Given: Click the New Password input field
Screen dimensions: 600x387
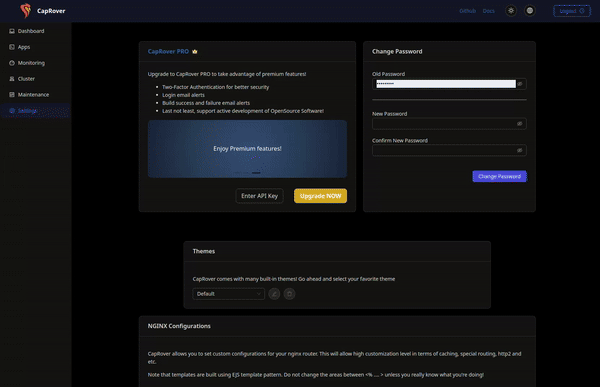Looking at the screenshot, I should click(449, 124).
